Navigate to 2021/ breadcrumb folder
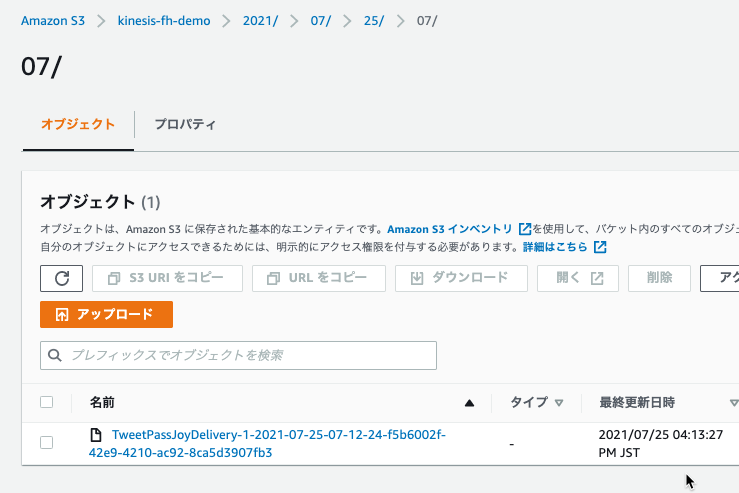The image size is (739, 493). [260, 21]
